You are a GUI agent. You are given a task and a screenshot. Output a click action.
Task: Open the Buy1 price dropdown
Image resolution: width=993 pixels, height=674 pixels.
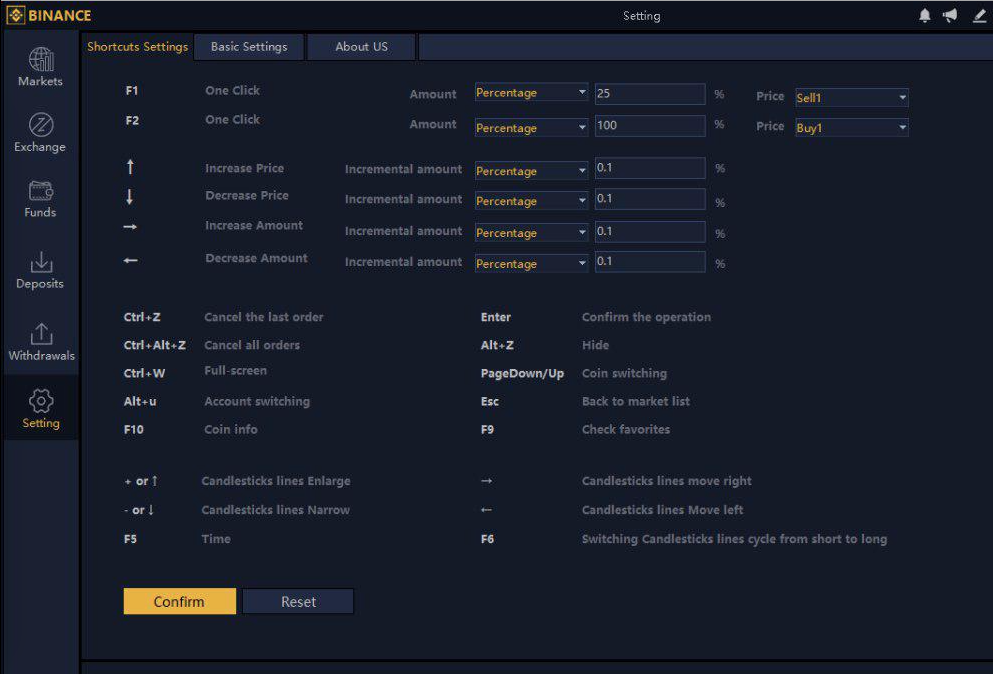coord(852,128)
